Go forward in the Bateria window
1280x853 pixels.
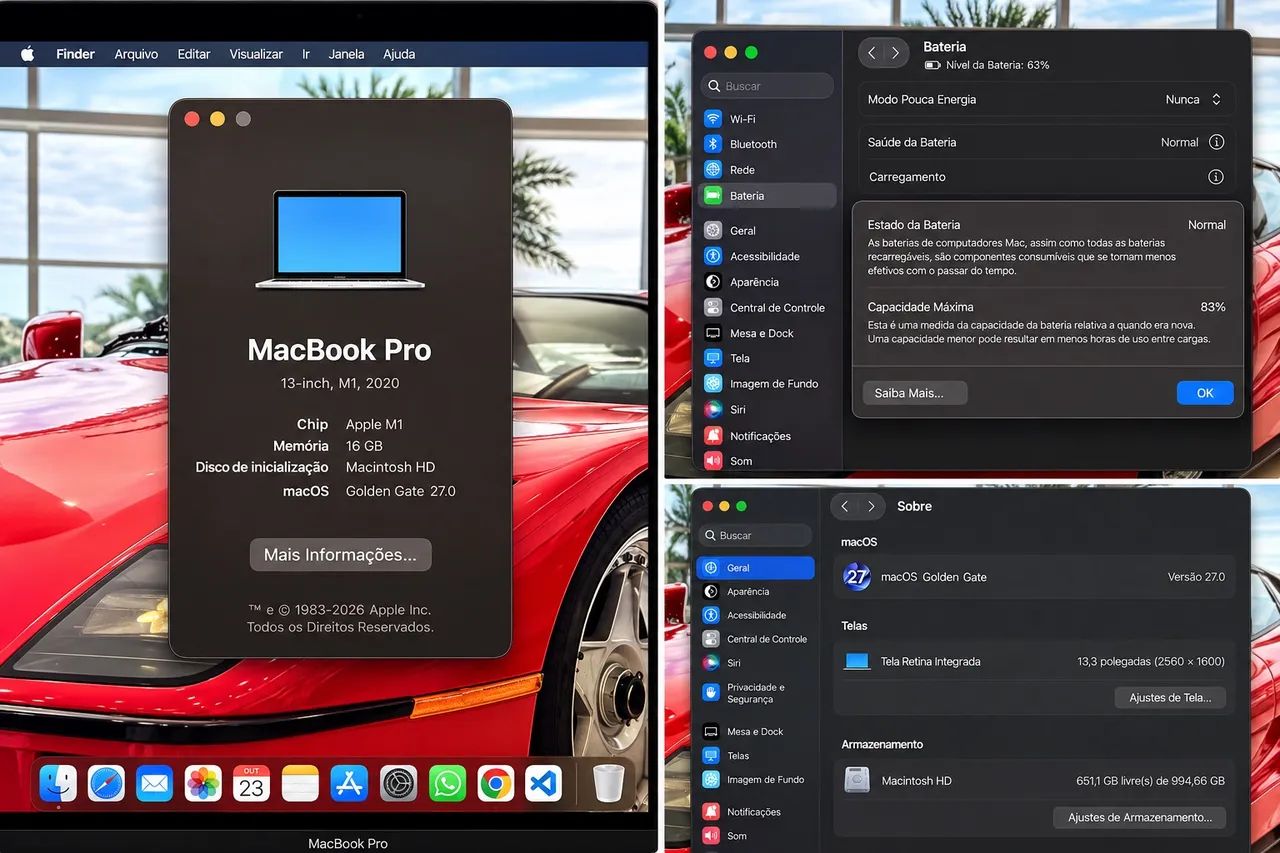[x=895, y=53]
